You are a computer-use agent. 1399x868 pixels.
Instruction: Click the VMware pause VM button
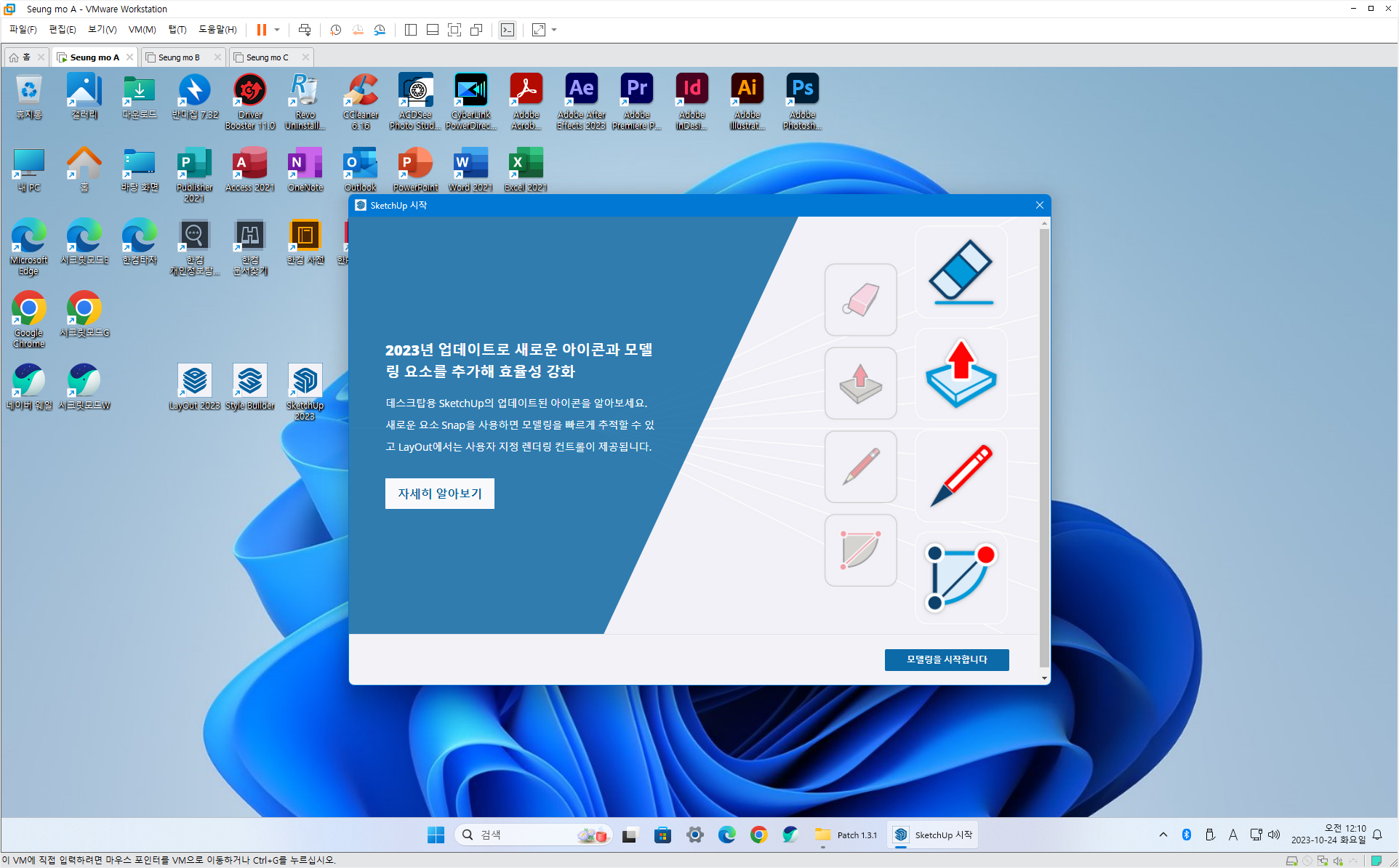click(261, 30)
